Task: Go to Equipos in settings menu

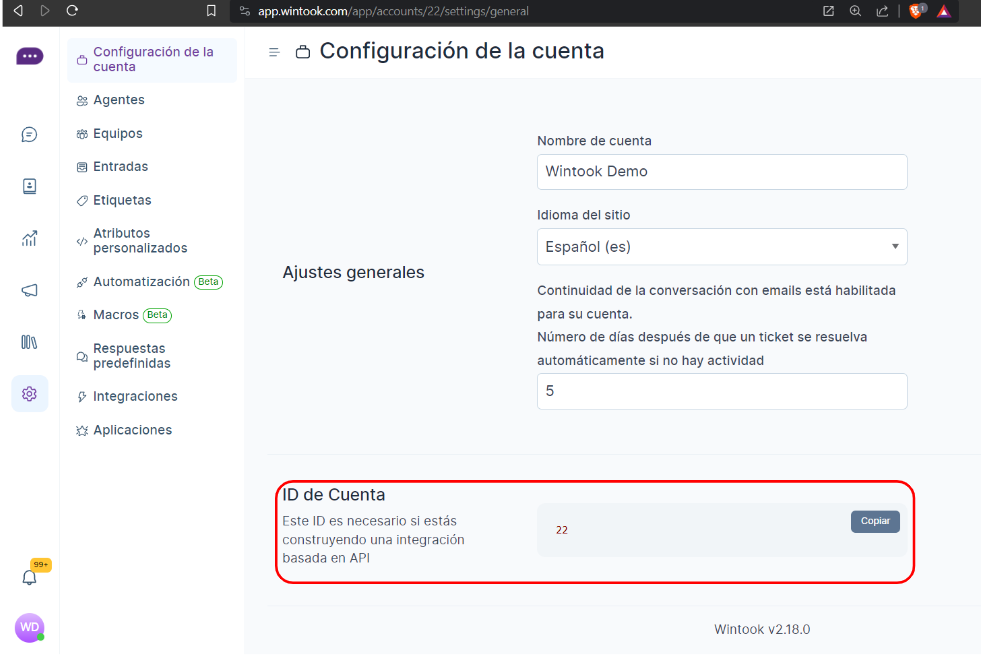Action: [x=117, y=134]
